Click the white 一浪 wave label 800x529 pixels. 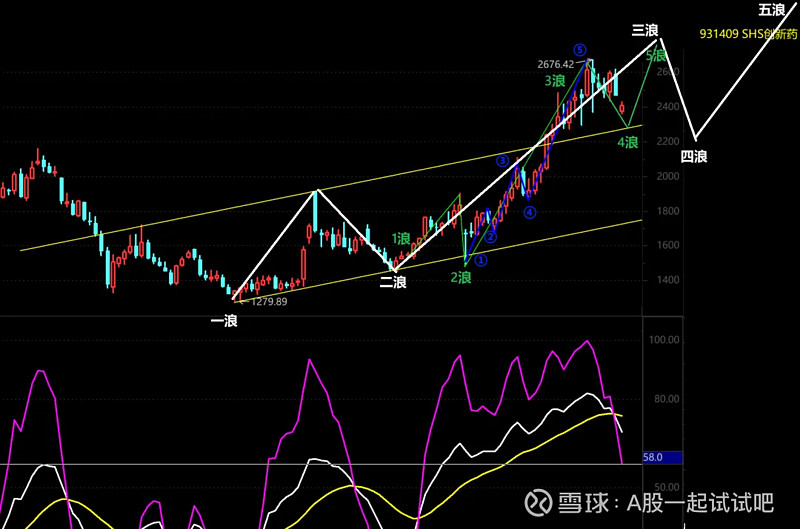click(224, 321)
